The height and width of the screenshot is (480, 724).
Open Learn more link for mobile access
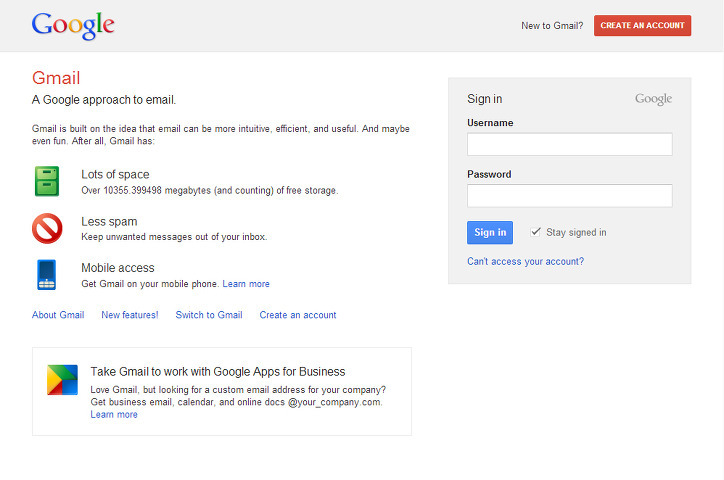[x=246, y=284]
